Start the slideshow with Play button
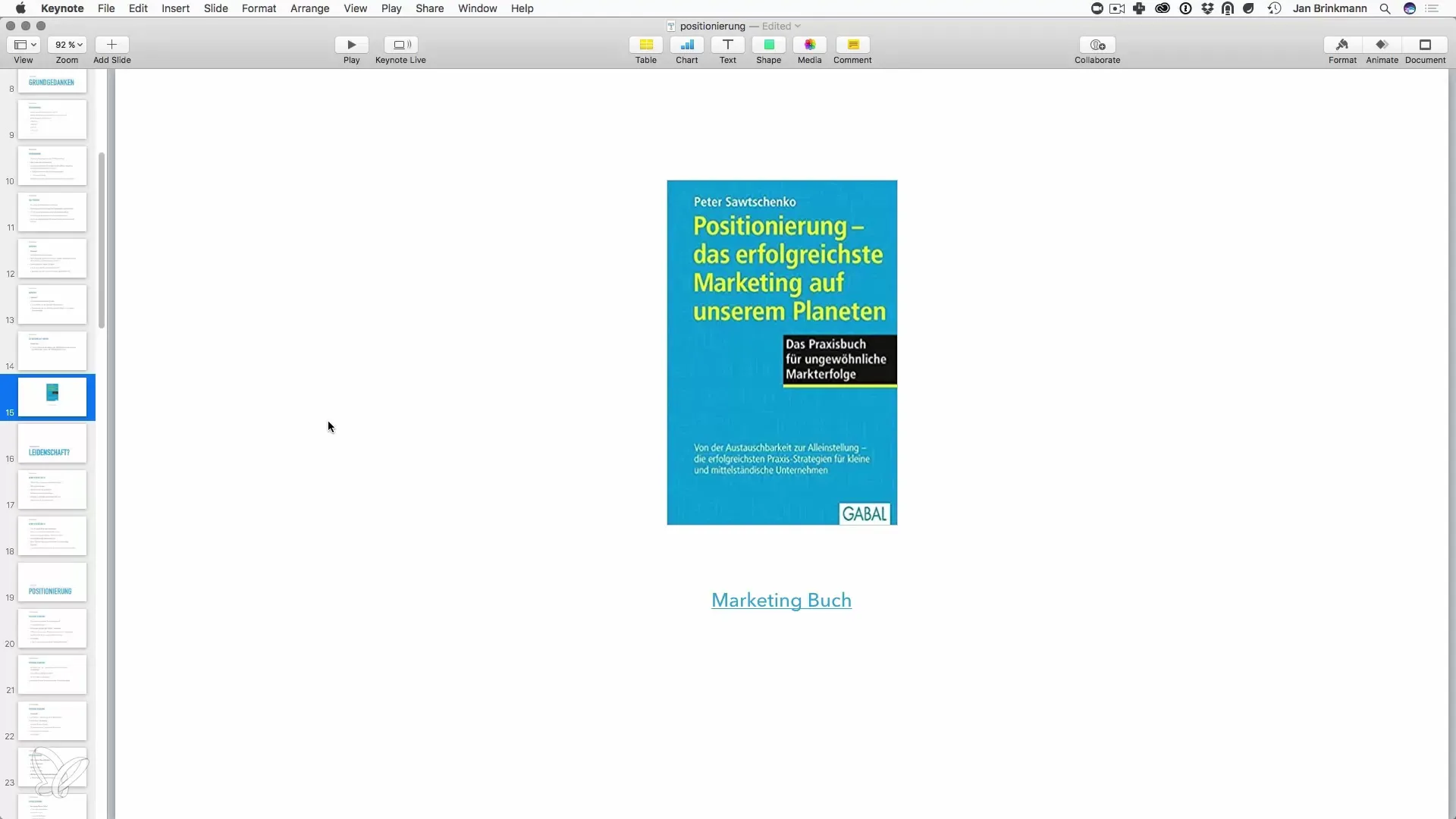Viewport: 1456px width, 819px height. point(351,45)
